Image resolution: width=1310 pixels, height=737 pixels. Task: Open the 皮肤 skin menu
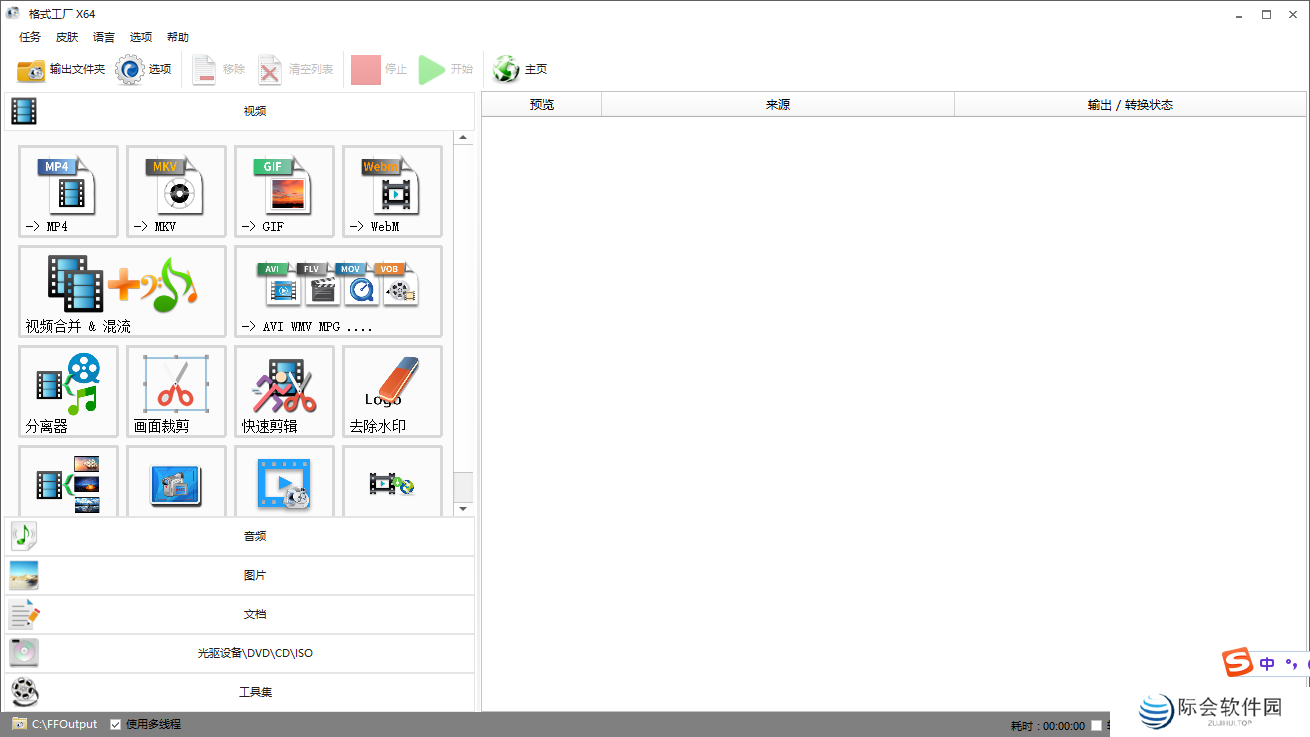[67, 37]
